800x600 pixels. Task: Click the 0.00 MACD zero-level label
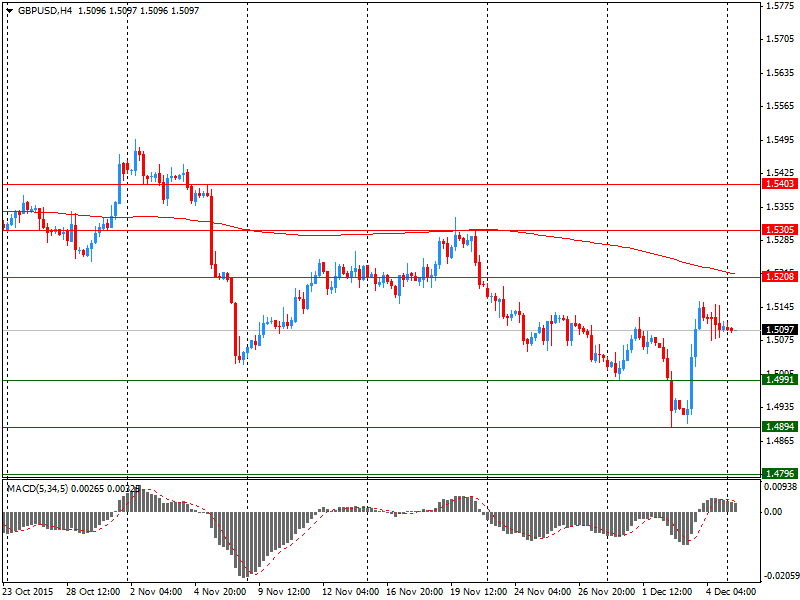(773, 512)
